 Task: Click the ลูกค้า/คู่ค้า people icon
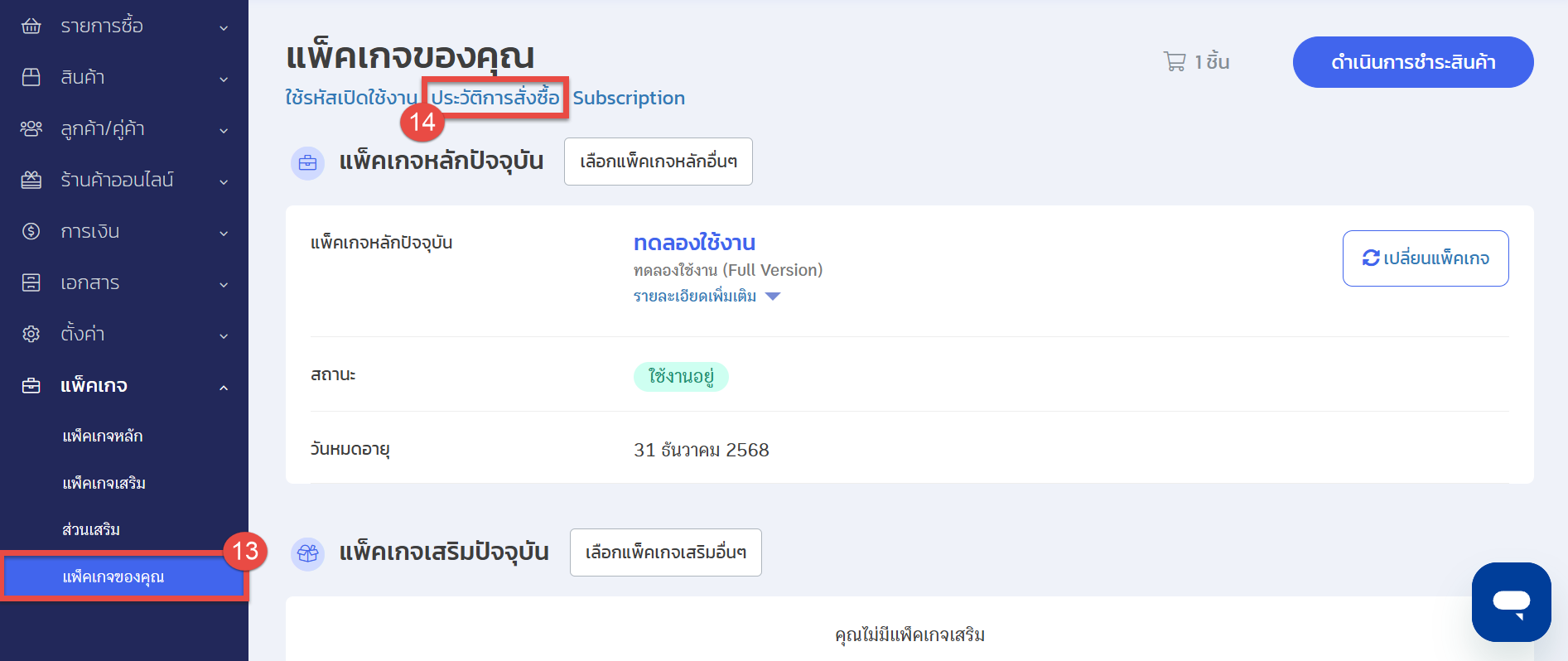[x=31, y=129]
